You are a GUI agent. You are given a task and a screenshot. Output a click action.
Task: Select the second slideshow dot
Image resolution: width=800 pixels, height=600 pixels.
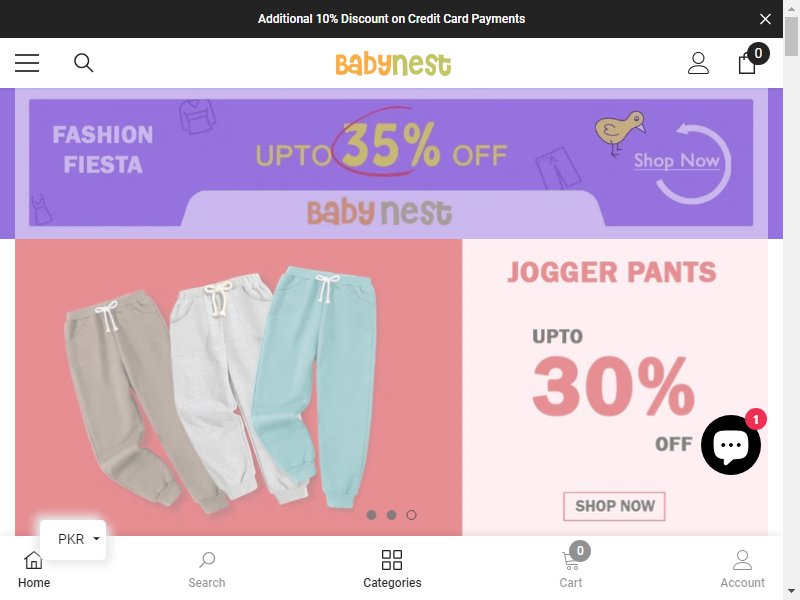391,515
